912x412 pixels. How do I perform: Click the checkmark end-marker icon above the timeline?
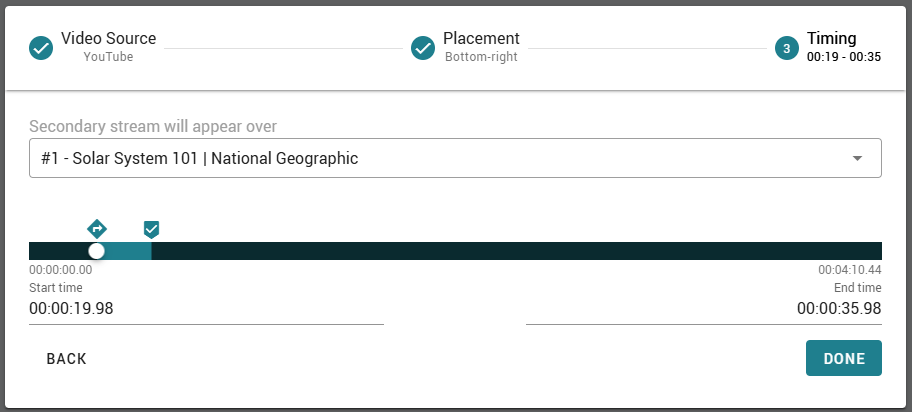[x=151, y=229]
